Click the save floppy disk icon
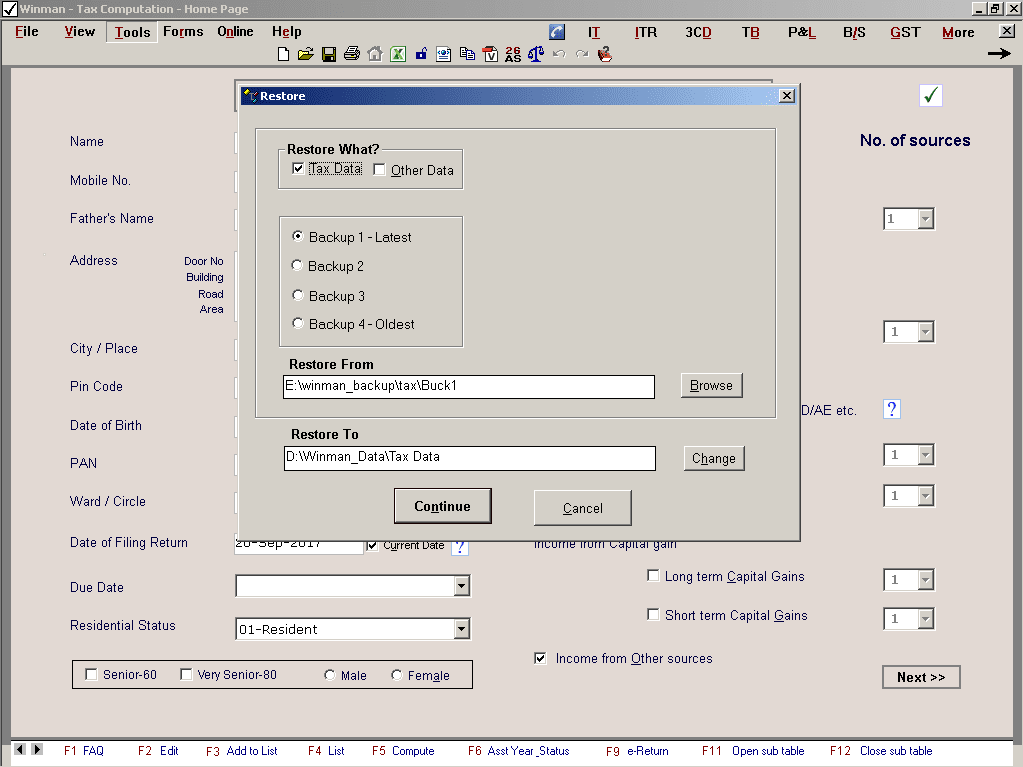This screenshot has height=767, width=1023. tap(329, 54)
